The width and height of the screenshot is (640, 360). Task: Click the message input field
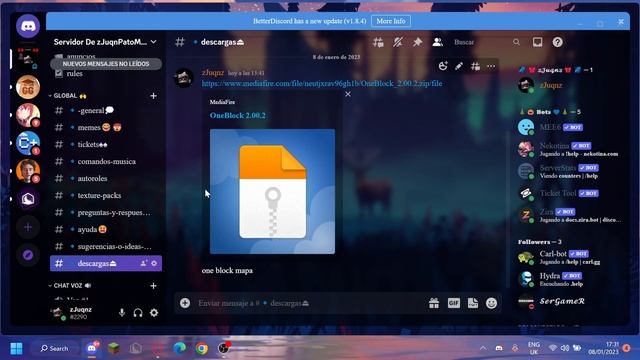point(306,303)
